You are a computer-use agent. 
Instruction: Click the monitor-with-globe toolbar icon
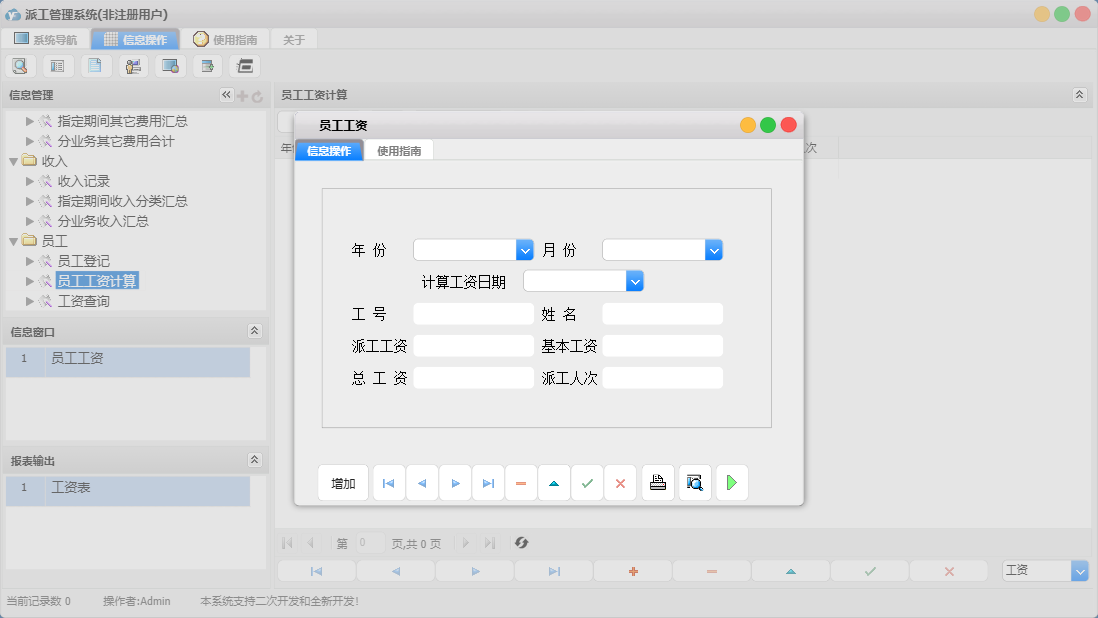pyautogui.click(x=170, y=65)
